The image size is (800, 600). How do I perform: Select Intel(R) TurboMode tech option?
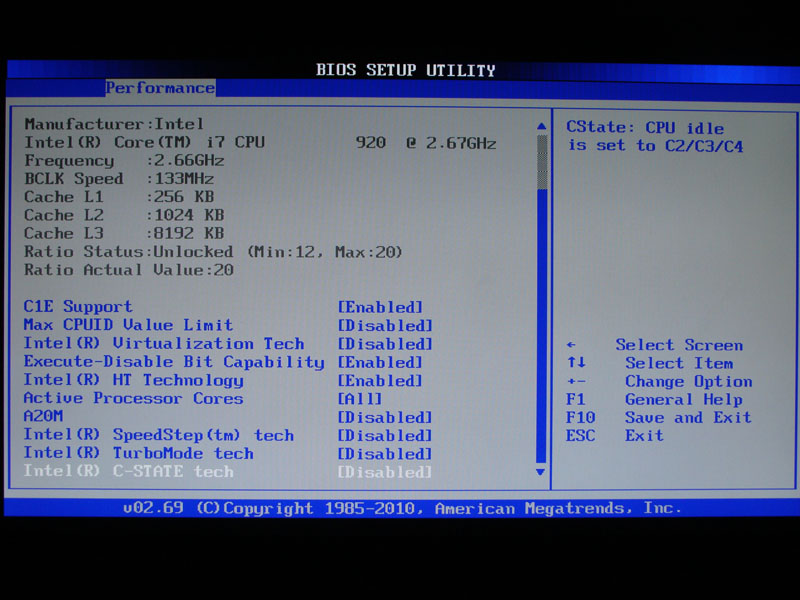(x=138, y=453)
